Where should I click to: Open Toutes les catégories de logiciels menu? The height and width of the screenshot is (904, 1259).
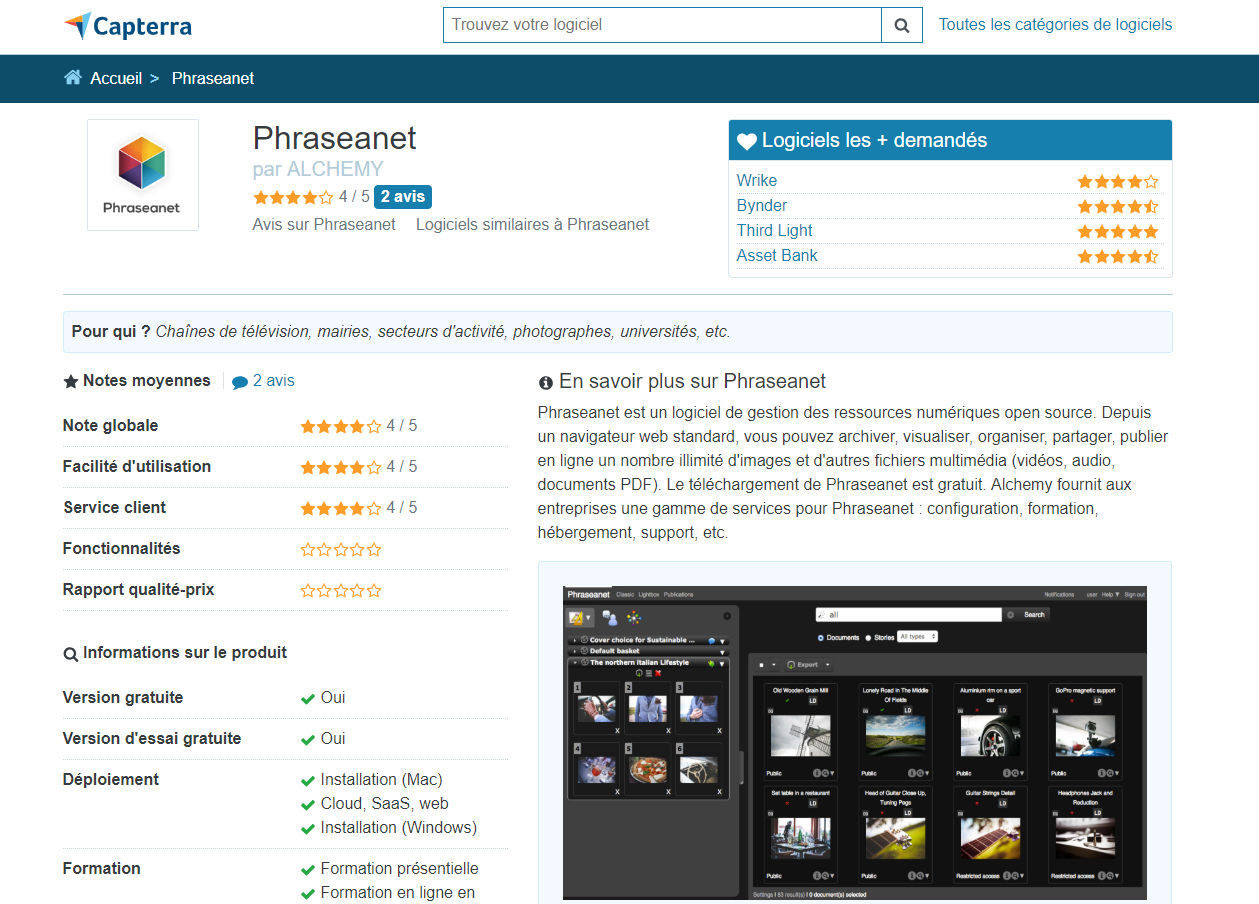click(x=1055, y=25)
